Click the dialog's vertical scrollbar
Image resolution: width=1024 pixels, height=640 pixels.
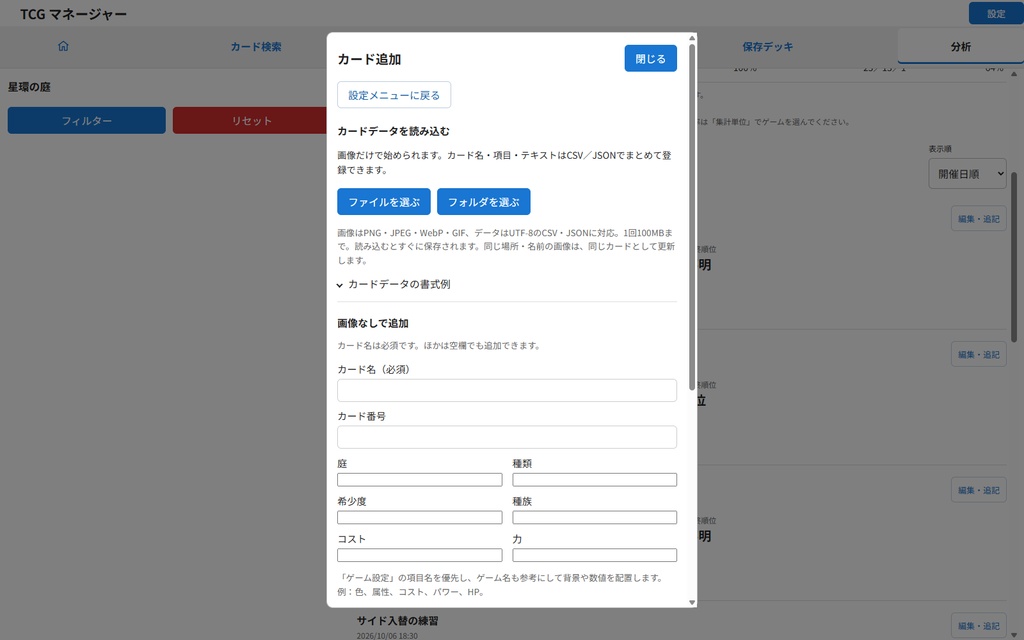tap(692, 216)
